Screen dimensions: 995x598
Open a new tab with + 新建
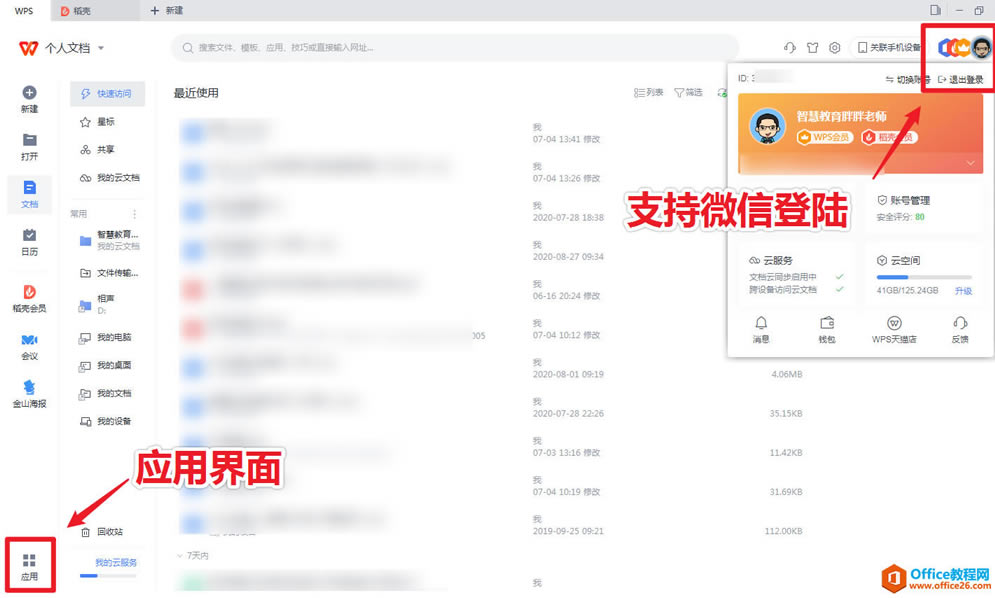point(167,11)
